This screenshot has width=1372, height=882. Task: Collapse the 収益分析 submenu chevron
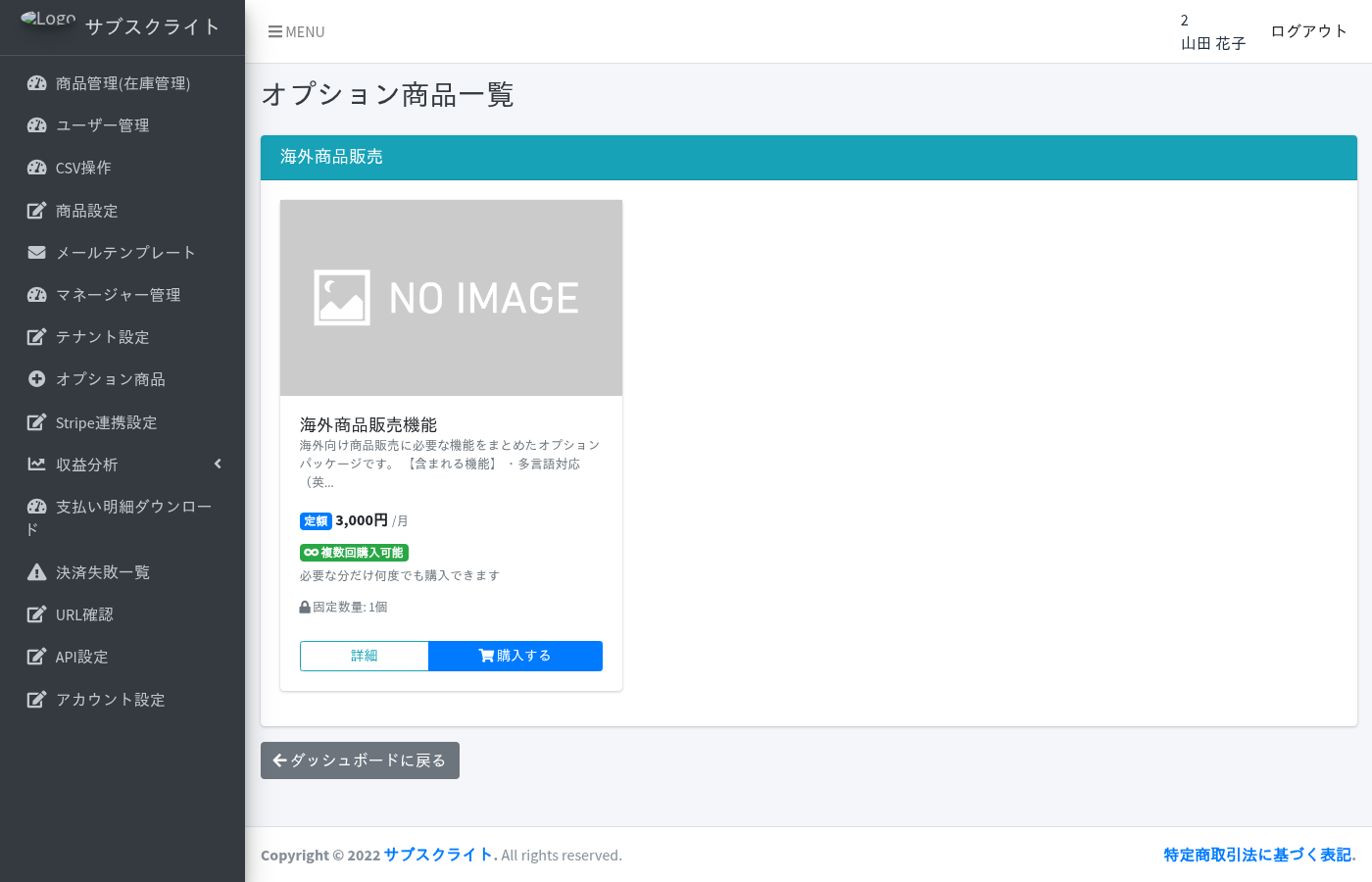pyautogui.click(x=217, y=464)
